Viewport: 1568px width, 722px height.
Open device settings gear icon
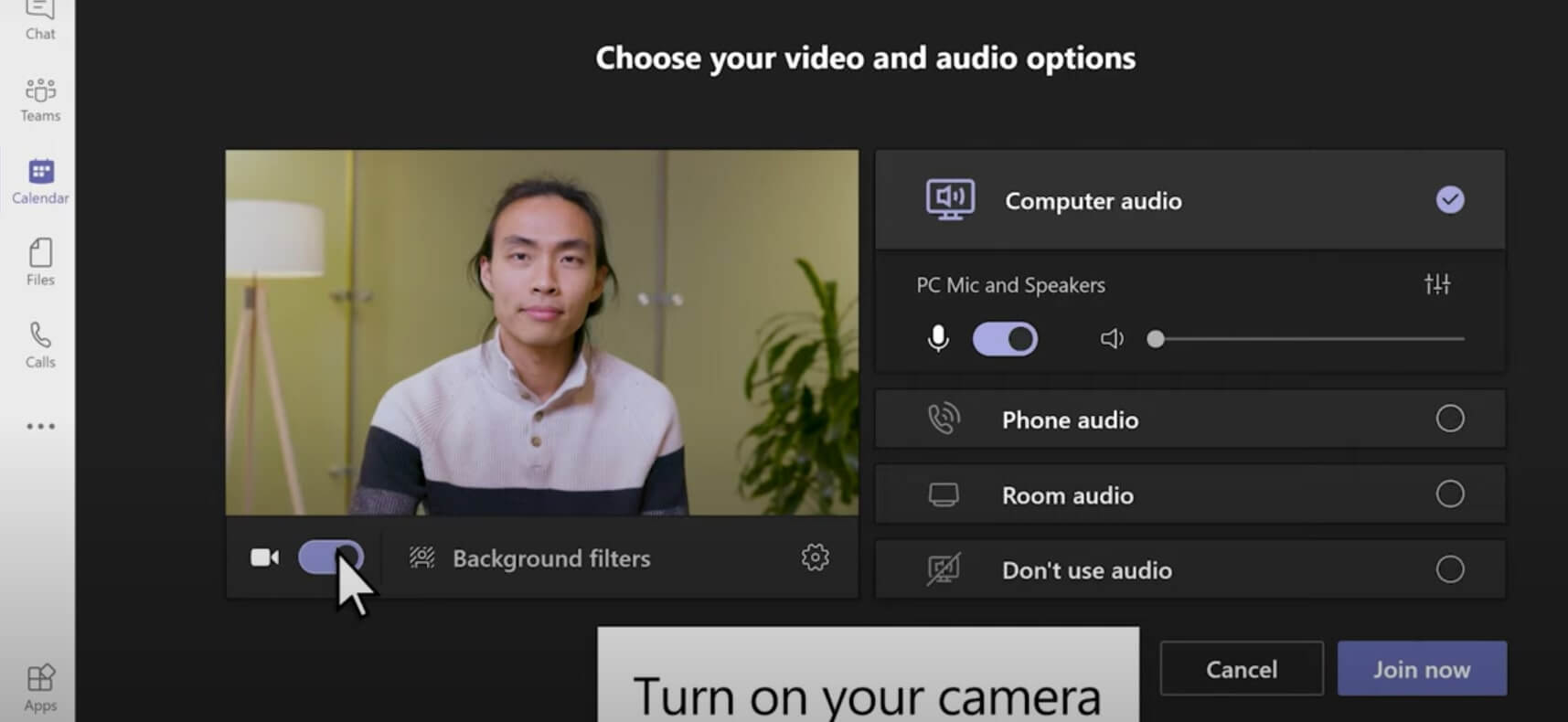[x=816, y=557]
